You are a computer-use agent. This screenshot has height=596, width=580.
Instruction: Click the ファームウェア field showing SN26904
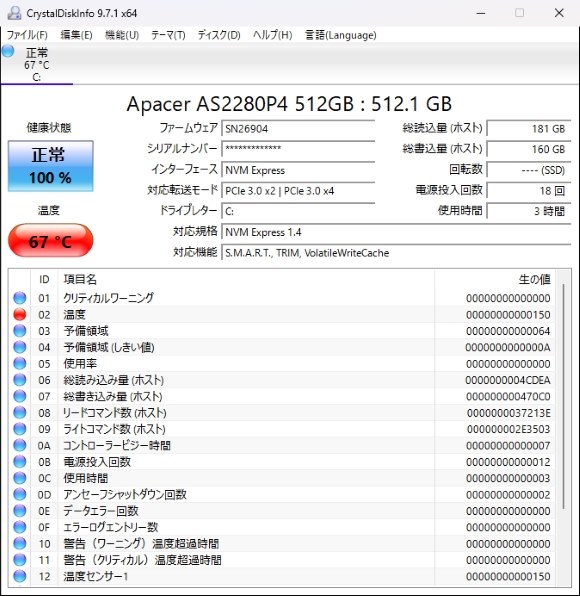pos(298,128)
